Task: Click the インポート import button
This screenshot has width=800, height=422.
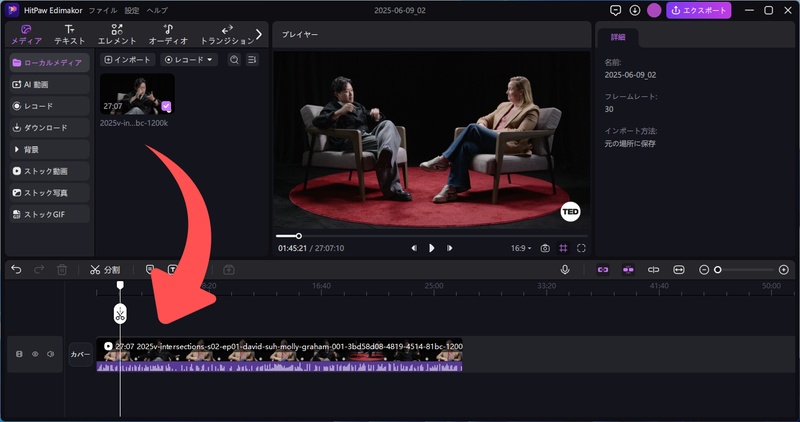Action: 128,60
